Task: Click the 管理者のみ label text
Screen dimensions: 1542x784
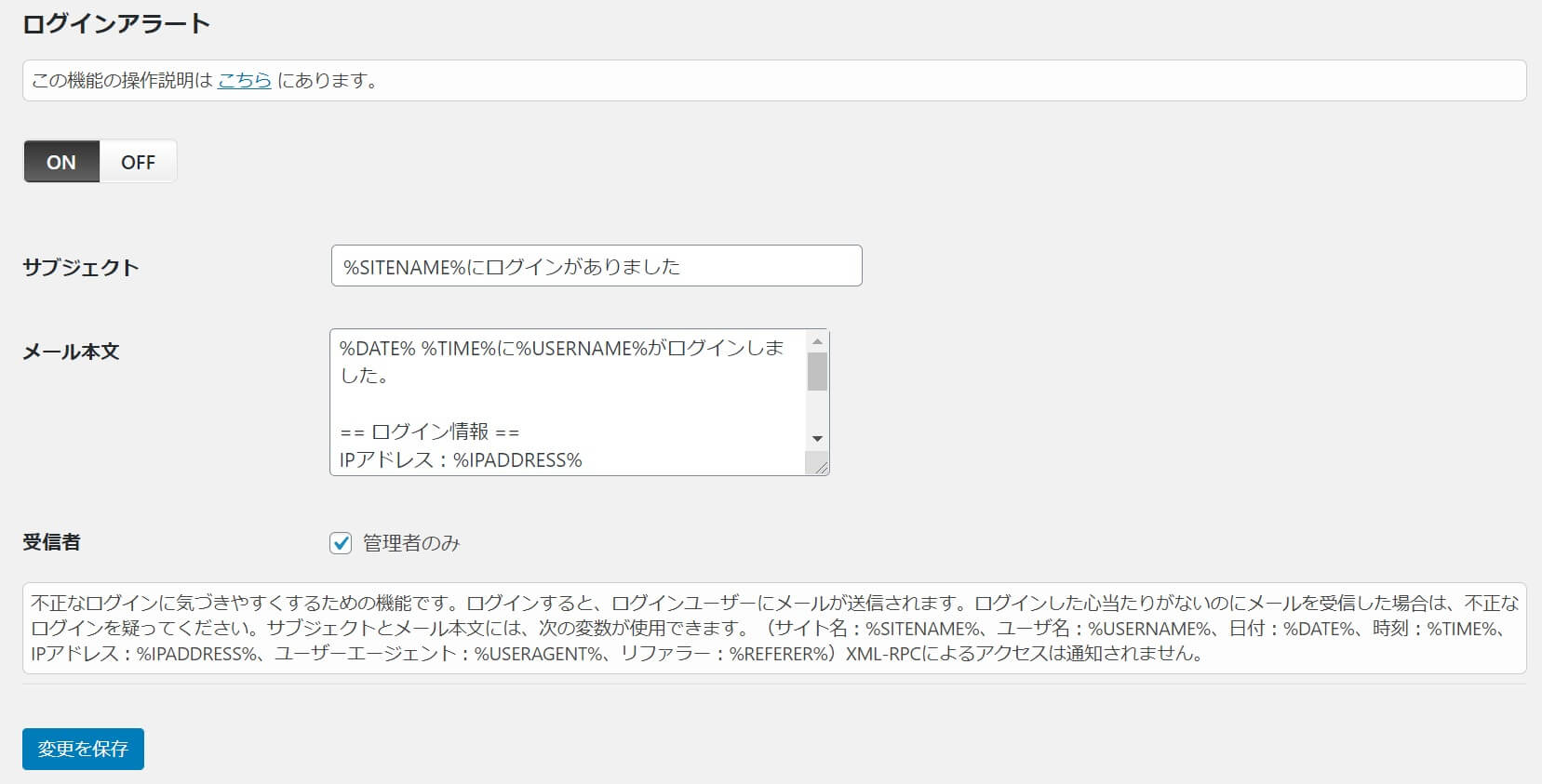Action: [411, 543]
